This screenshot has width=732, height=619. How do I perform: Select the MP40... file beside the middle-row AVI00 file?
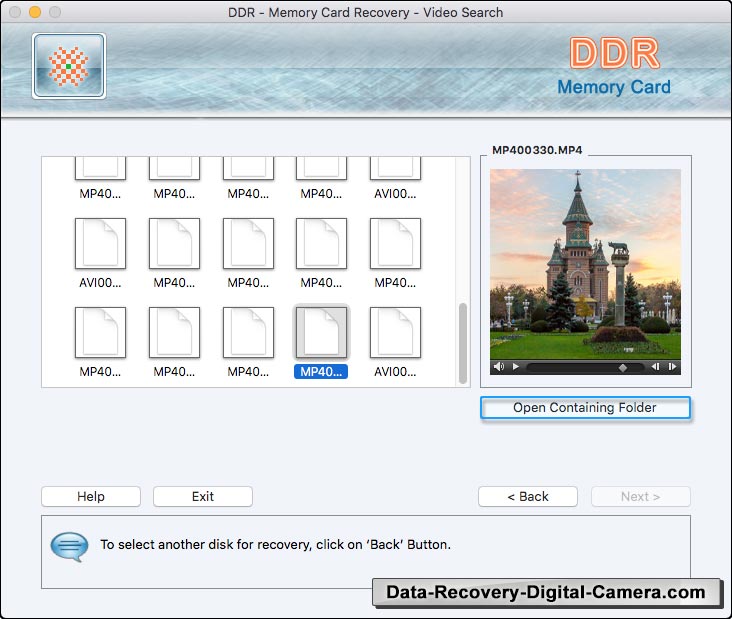(x=174, y=243)
